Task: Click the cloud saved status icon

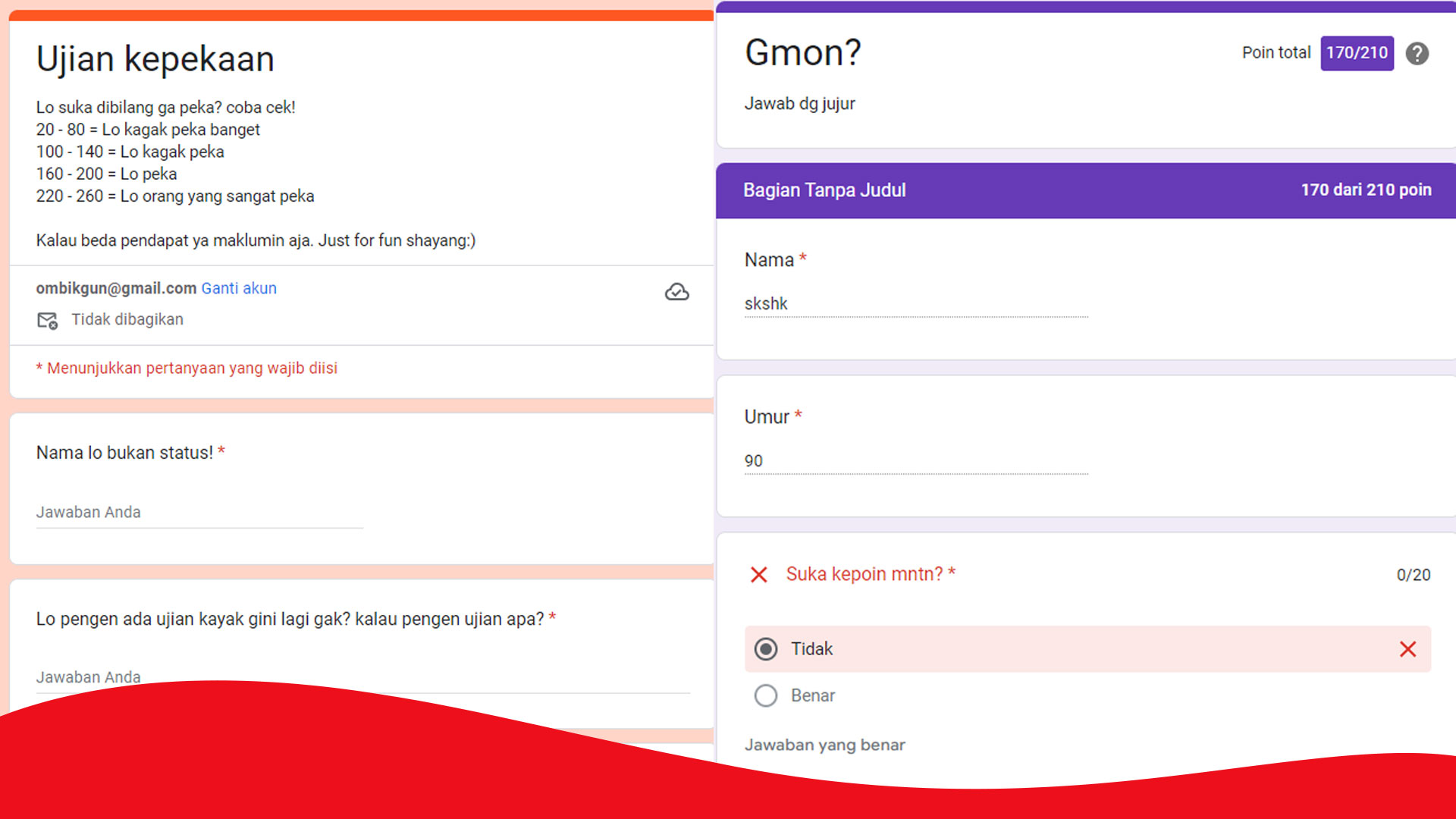Action: coord(676,292)
